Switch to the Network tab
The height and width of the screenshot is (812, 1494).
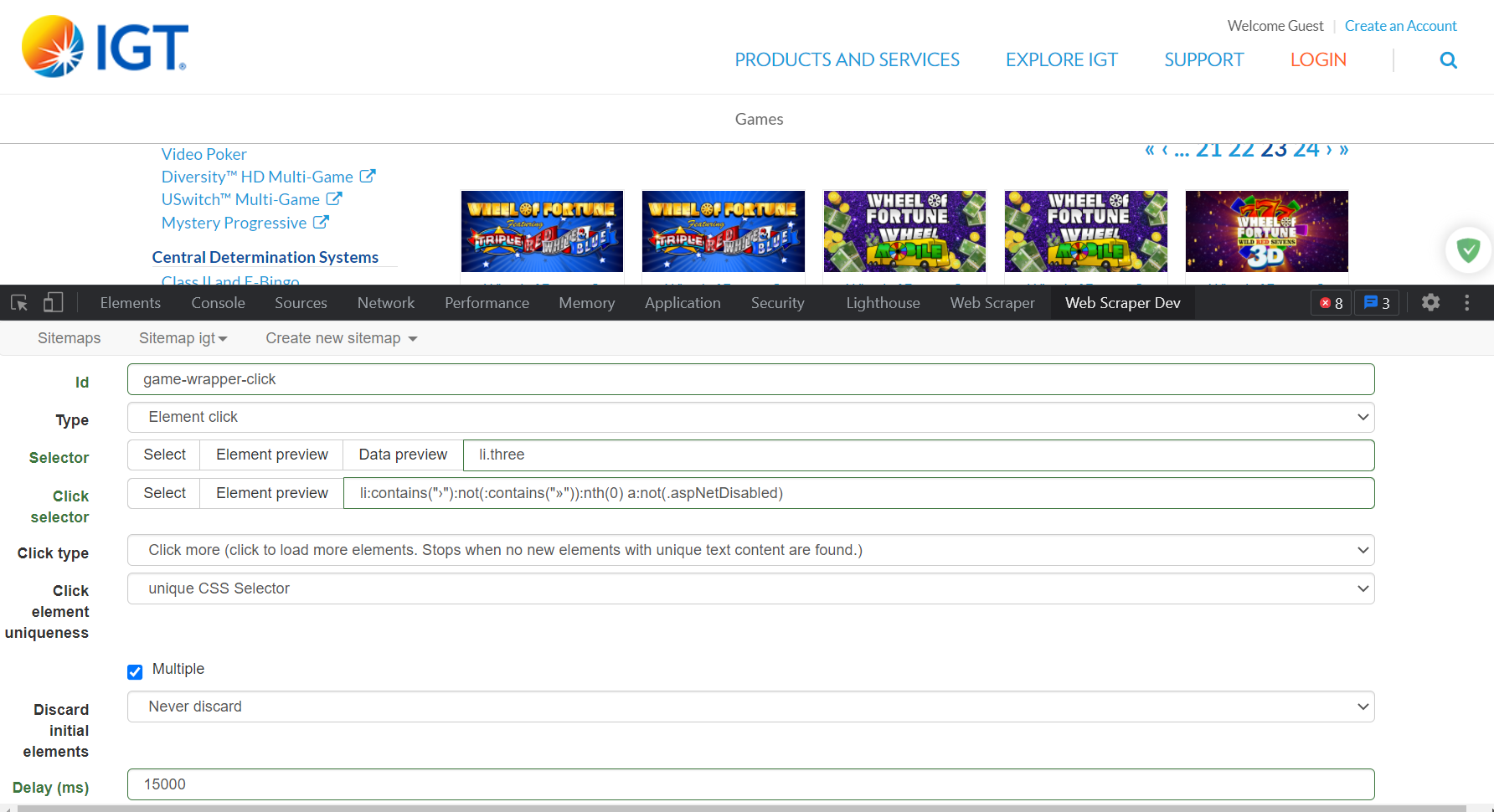(x=385, y=303)
